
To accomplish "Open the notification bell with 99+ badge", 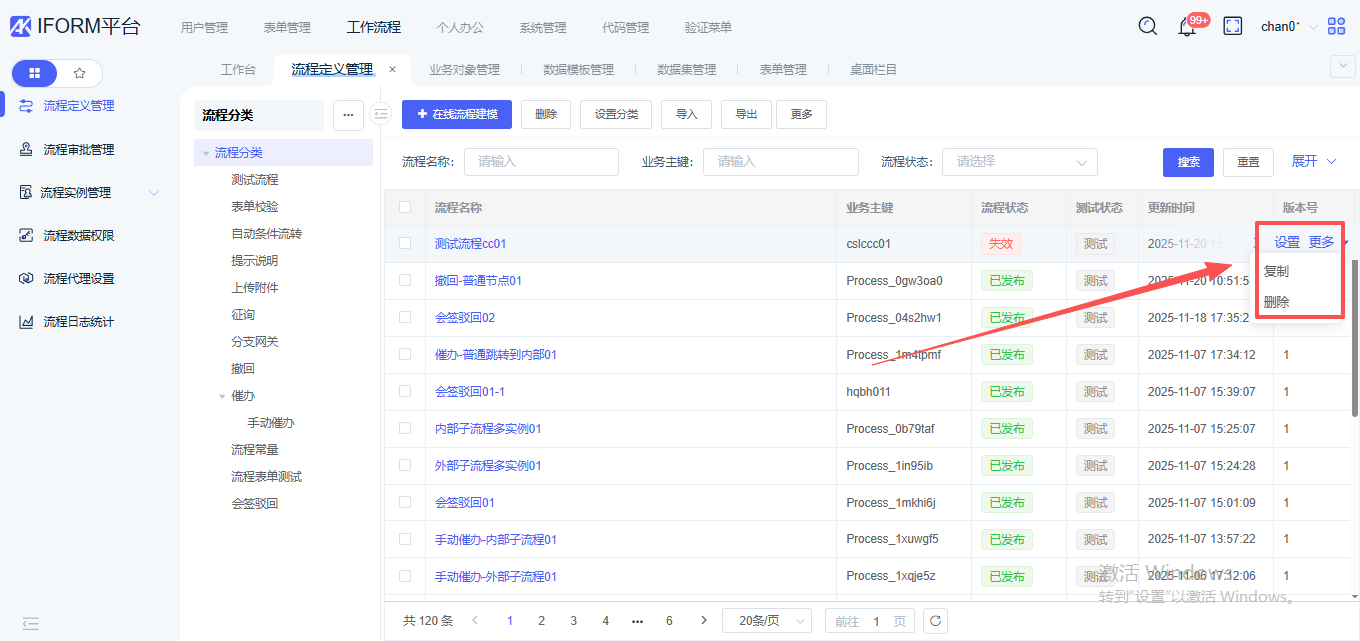I will 1187,28.
